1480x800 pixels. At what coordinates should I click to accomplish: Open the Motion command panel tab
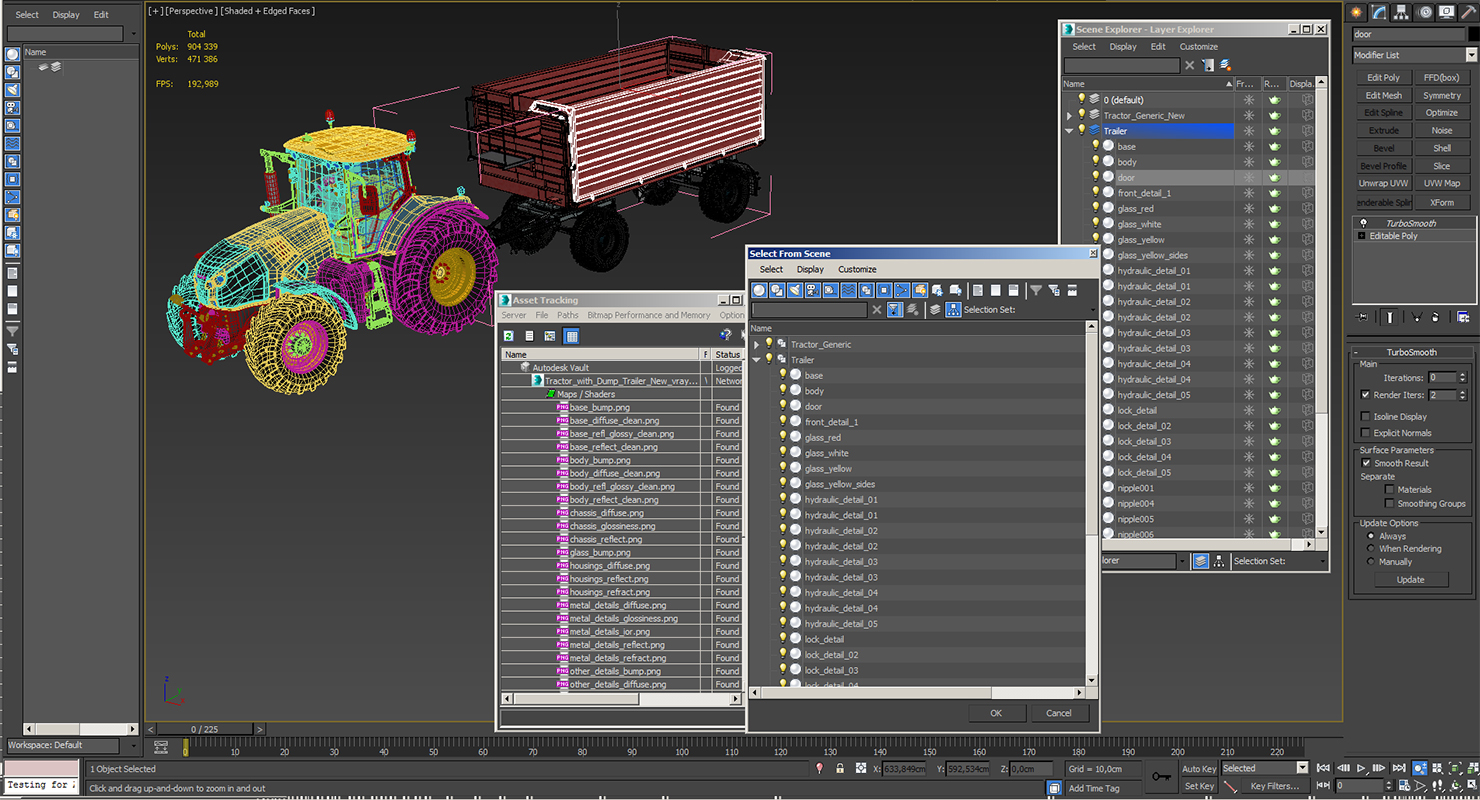(x=1425, y=12)
